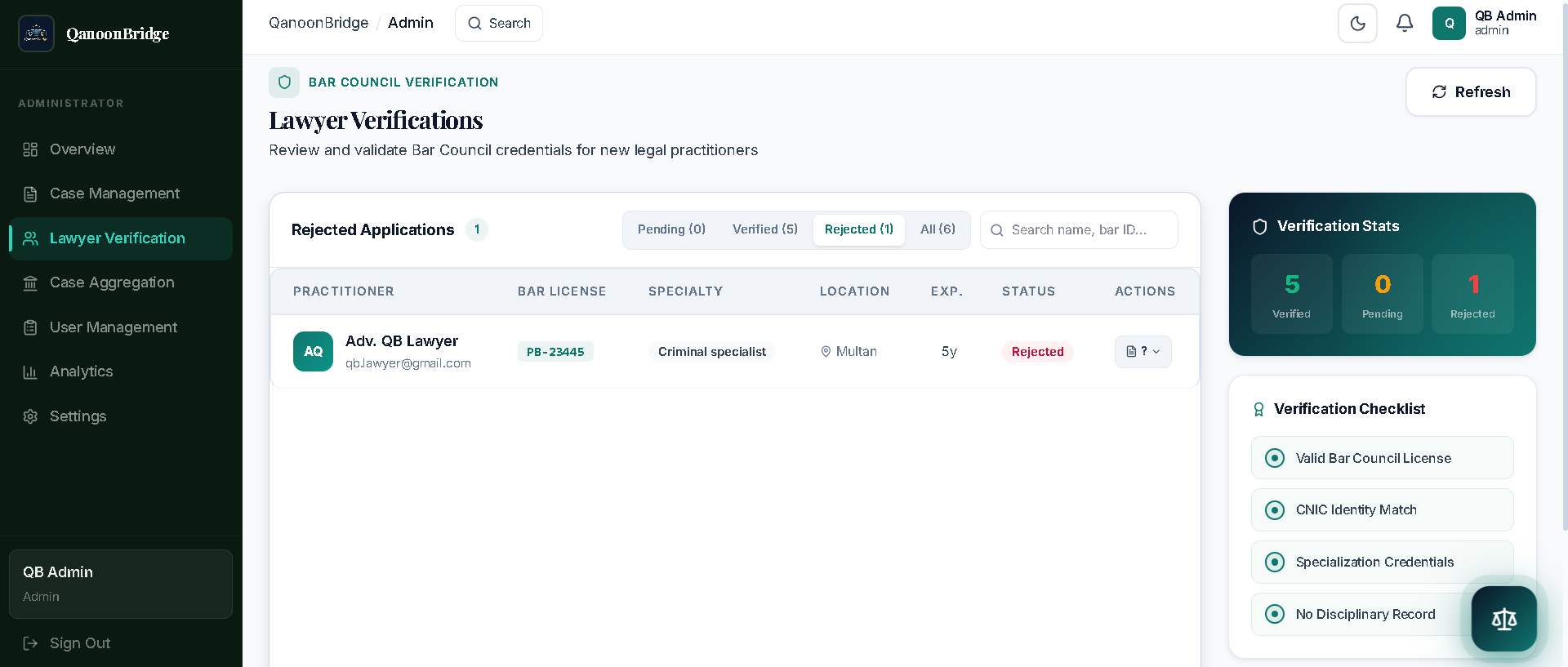
Task: Click the Specialty column header
Action: (x=685, y=291)
